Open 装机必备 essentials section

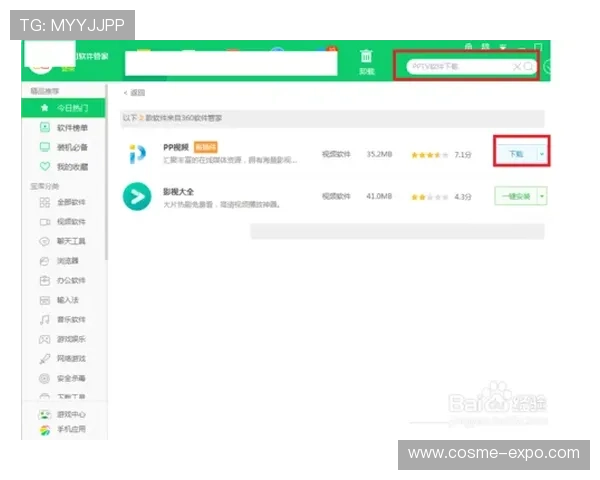64,147
